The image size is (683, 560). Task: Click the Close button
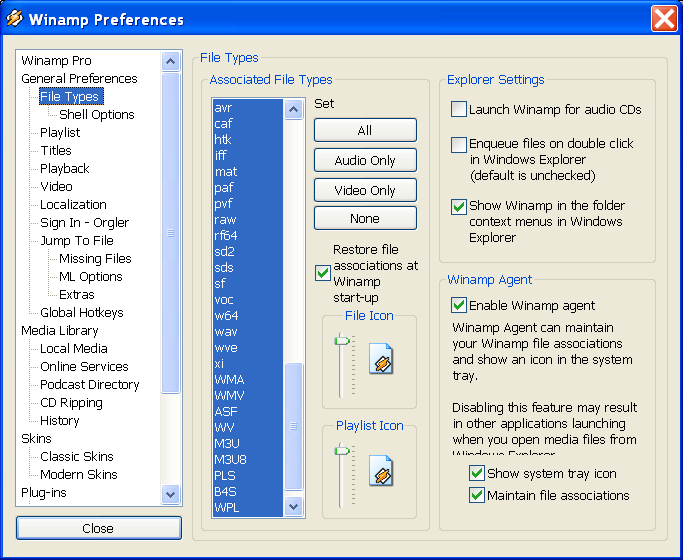coord(98,528)
